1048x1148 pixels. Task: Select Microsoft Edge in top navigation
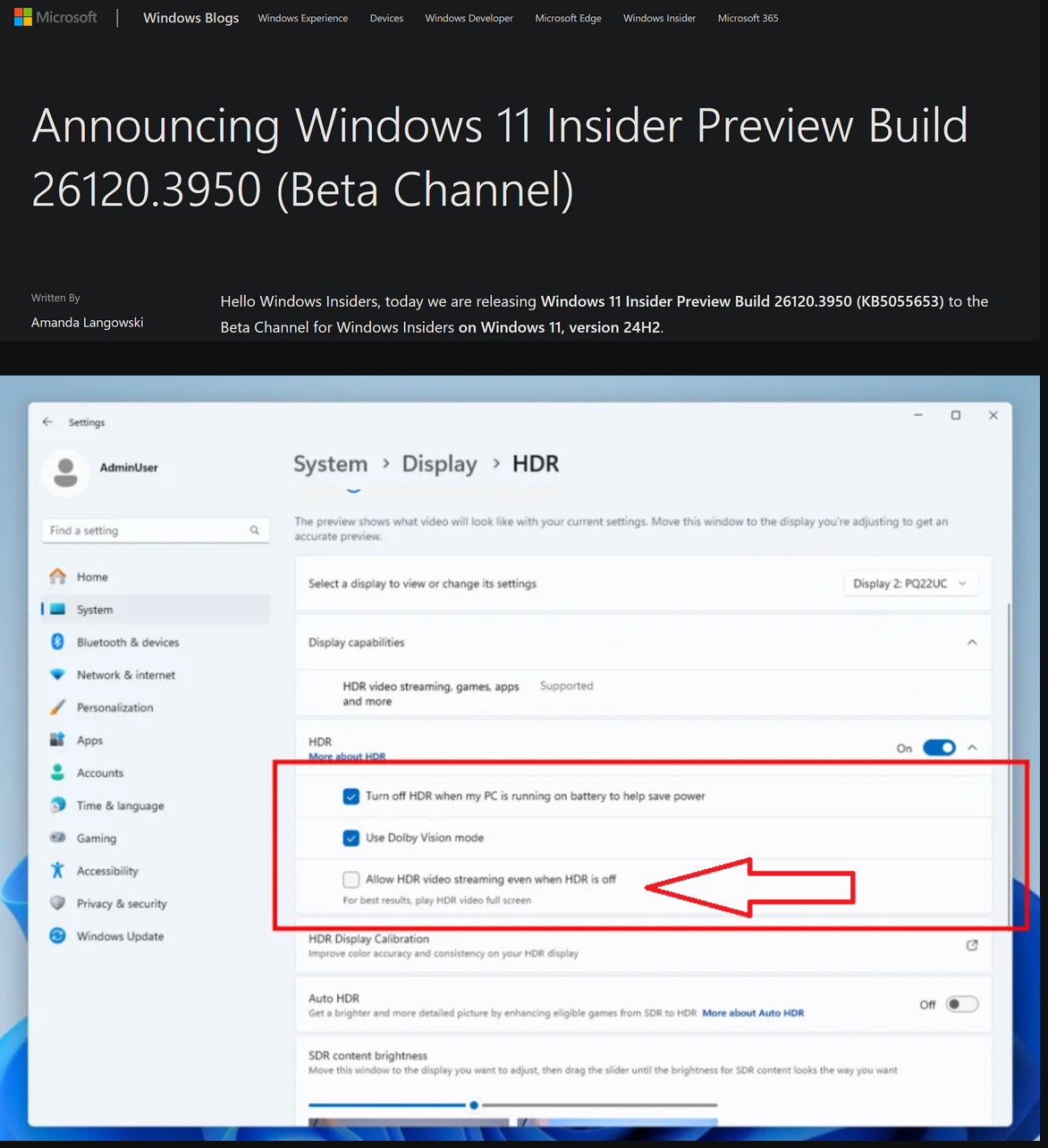pyautogui.click(x=568, y=18)
